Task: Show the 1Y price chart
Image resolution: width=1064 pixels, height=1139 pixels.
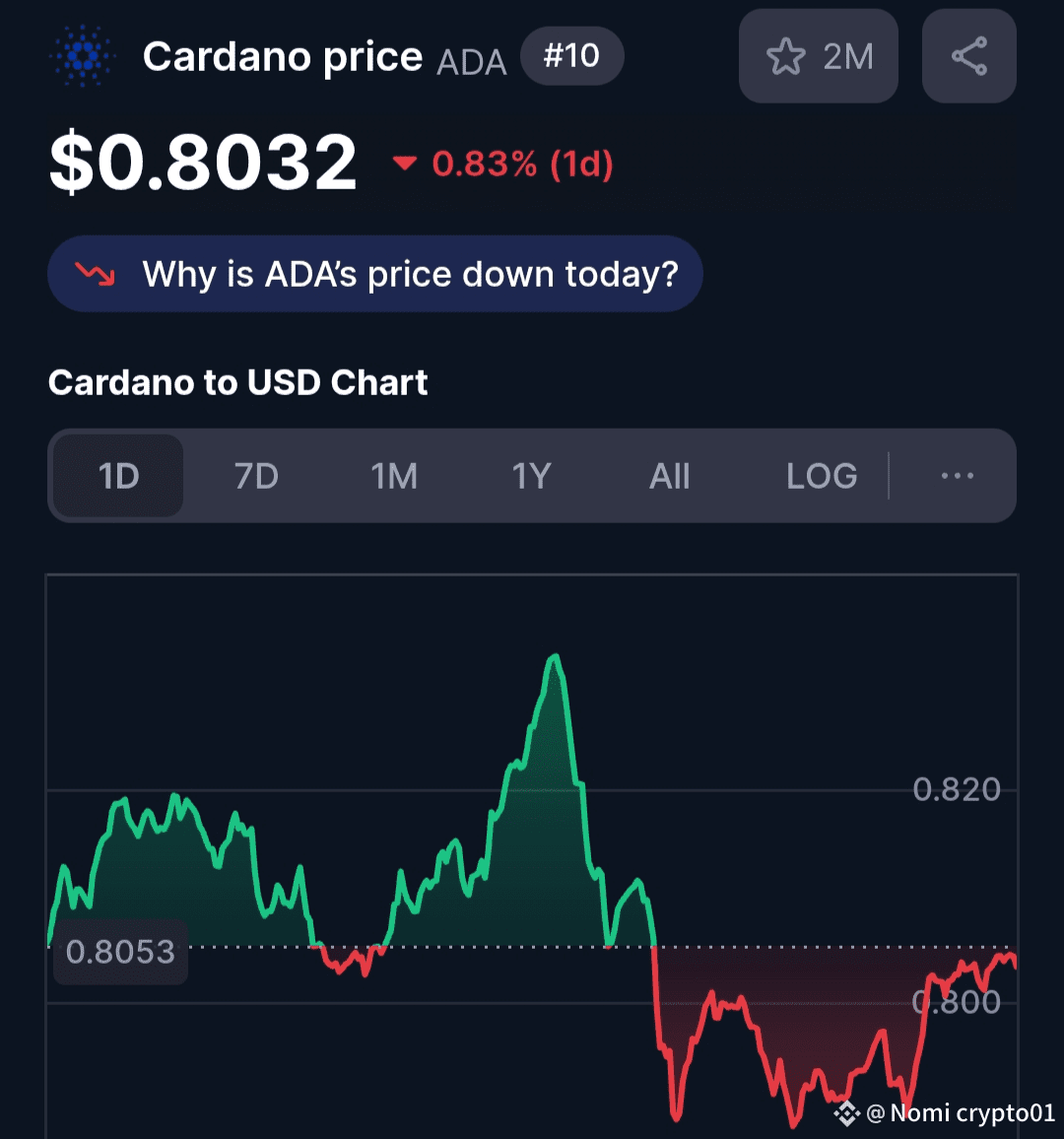Action: coord(531,476)
